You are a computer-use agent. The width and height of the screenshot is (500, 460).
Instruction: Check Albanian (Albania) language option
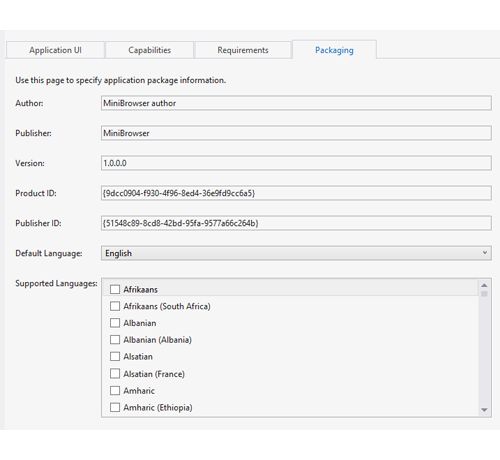tap(115, 340)
